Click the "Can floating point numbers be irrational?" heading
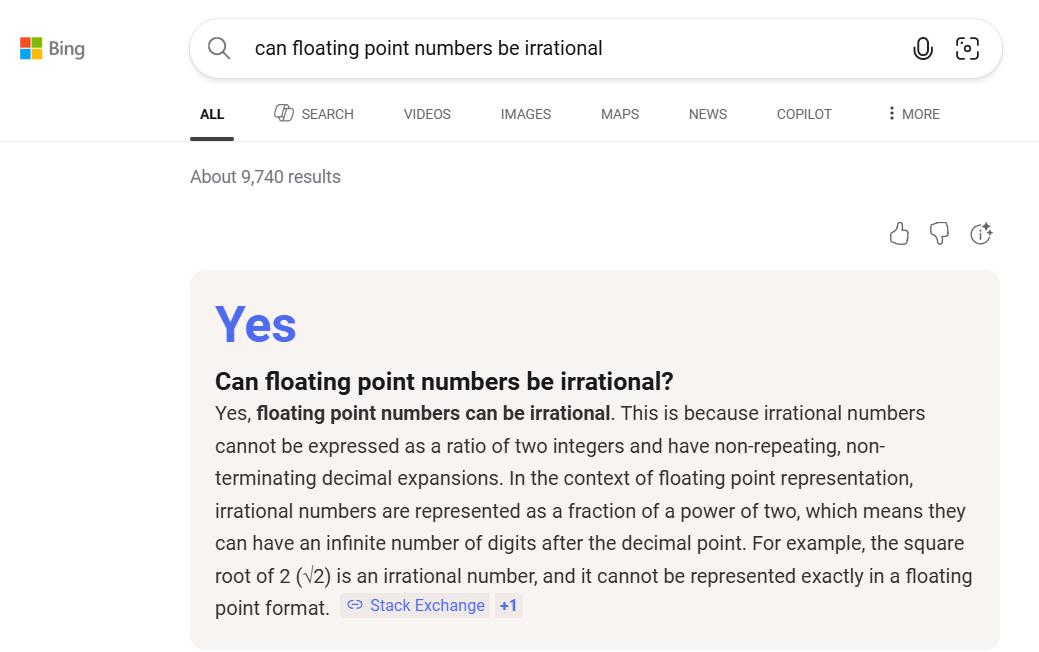This screenshot has width=1039, height=652. [444, 381]
